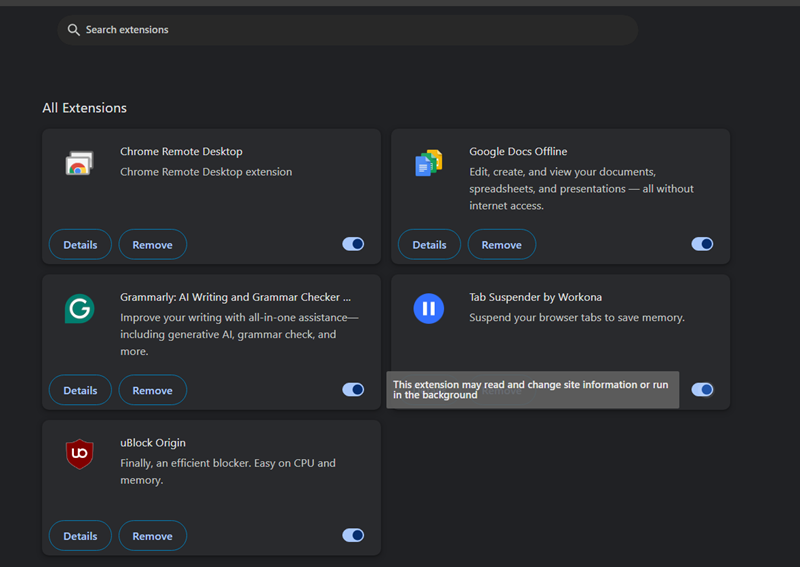Click "Chrome Remote Desktop extension" description
Image resolution: width=800 pixels, height=567 pixels.
pyautogui.click(x=206, y=172)
